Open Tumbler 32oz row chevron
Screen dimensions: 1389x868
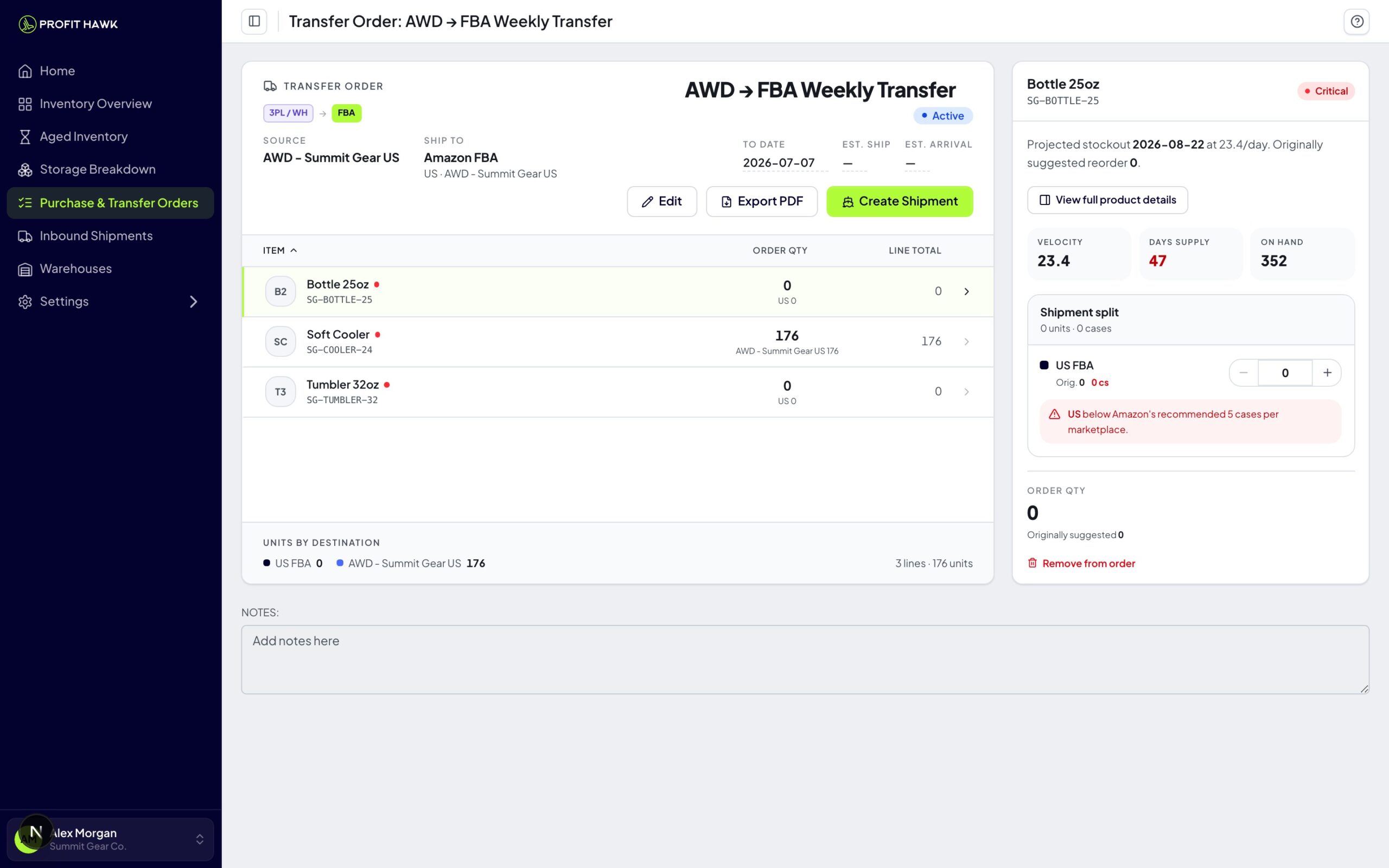966,392
